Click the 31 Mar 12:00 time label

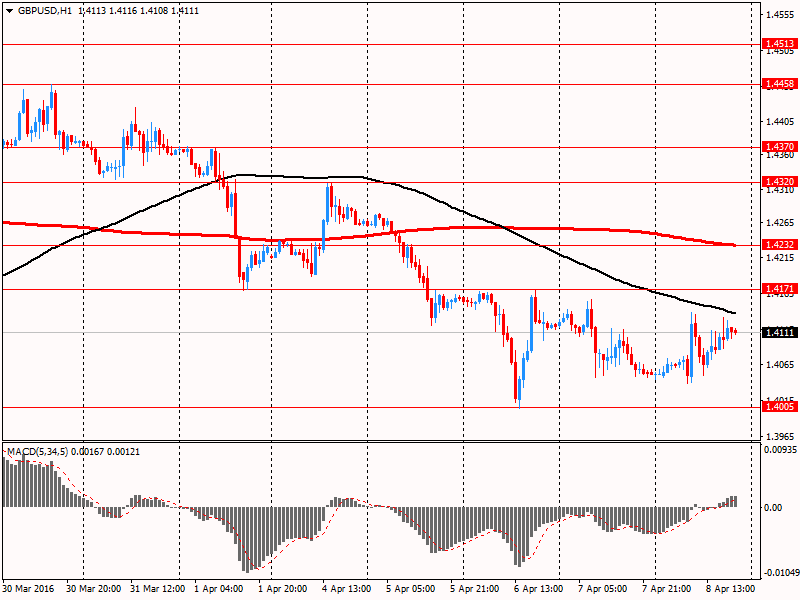(158, 589)
